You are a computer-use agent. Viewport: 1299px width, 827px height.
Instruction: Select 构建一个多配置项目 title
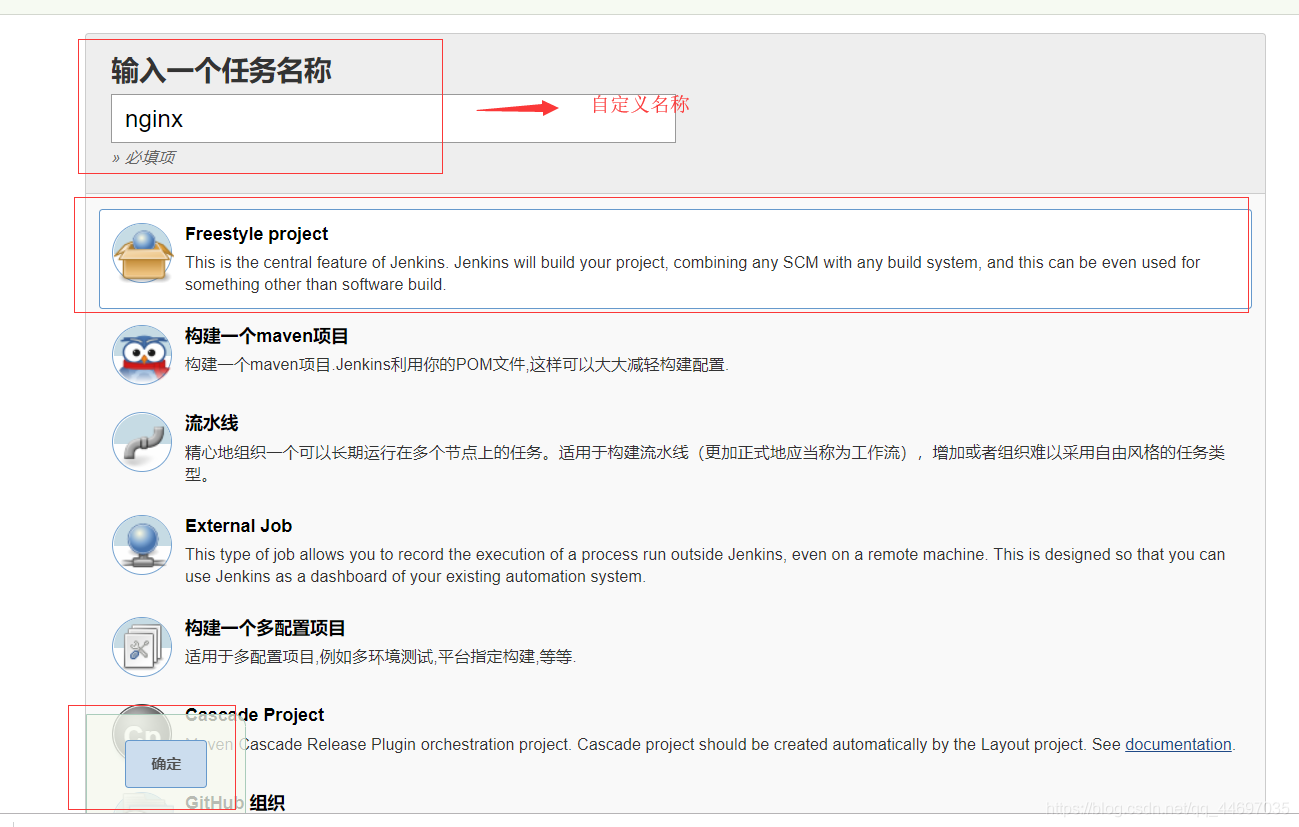pos(265,628)
